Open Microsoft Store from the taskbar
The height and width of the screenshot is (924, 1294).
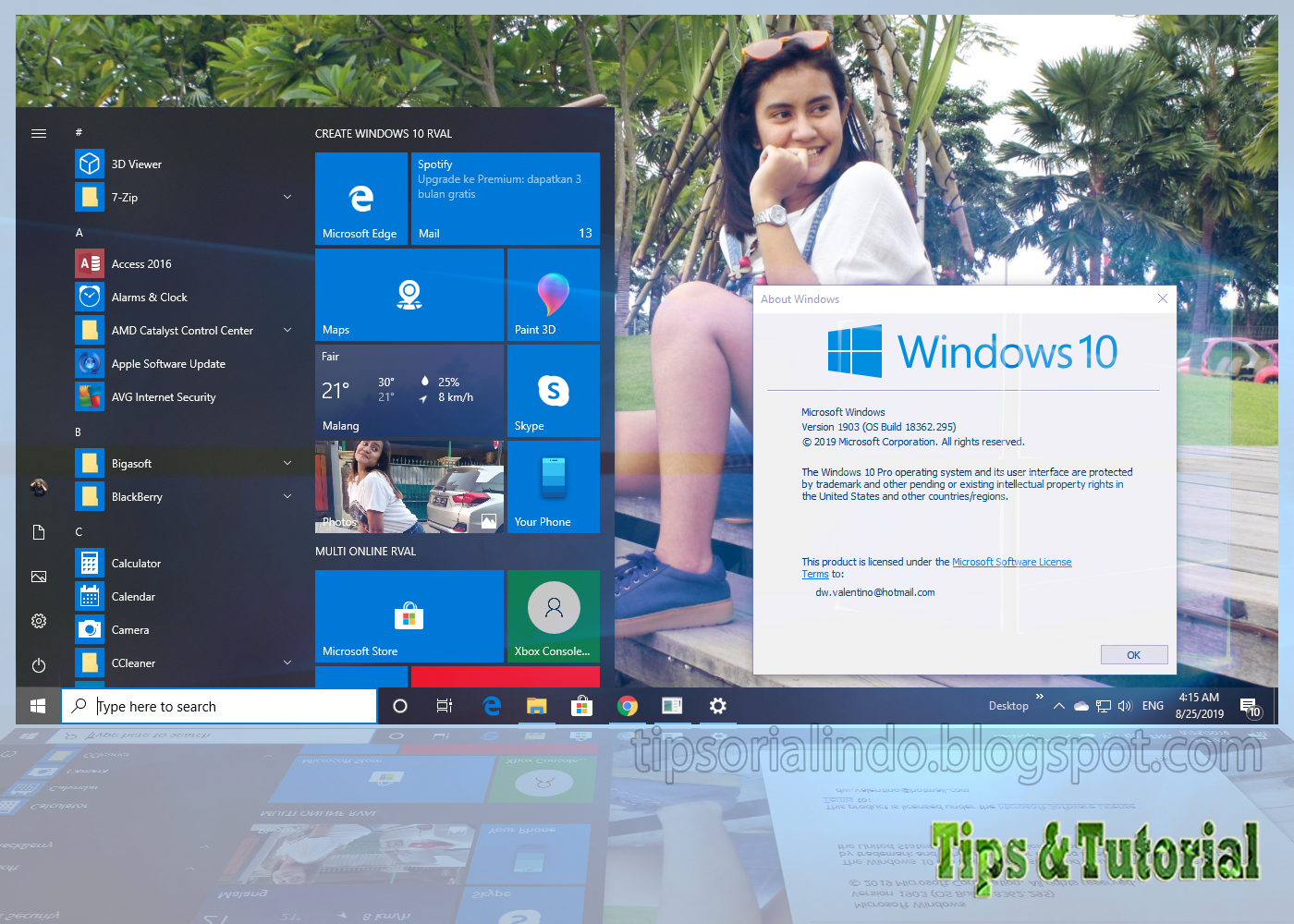point(582,706)
